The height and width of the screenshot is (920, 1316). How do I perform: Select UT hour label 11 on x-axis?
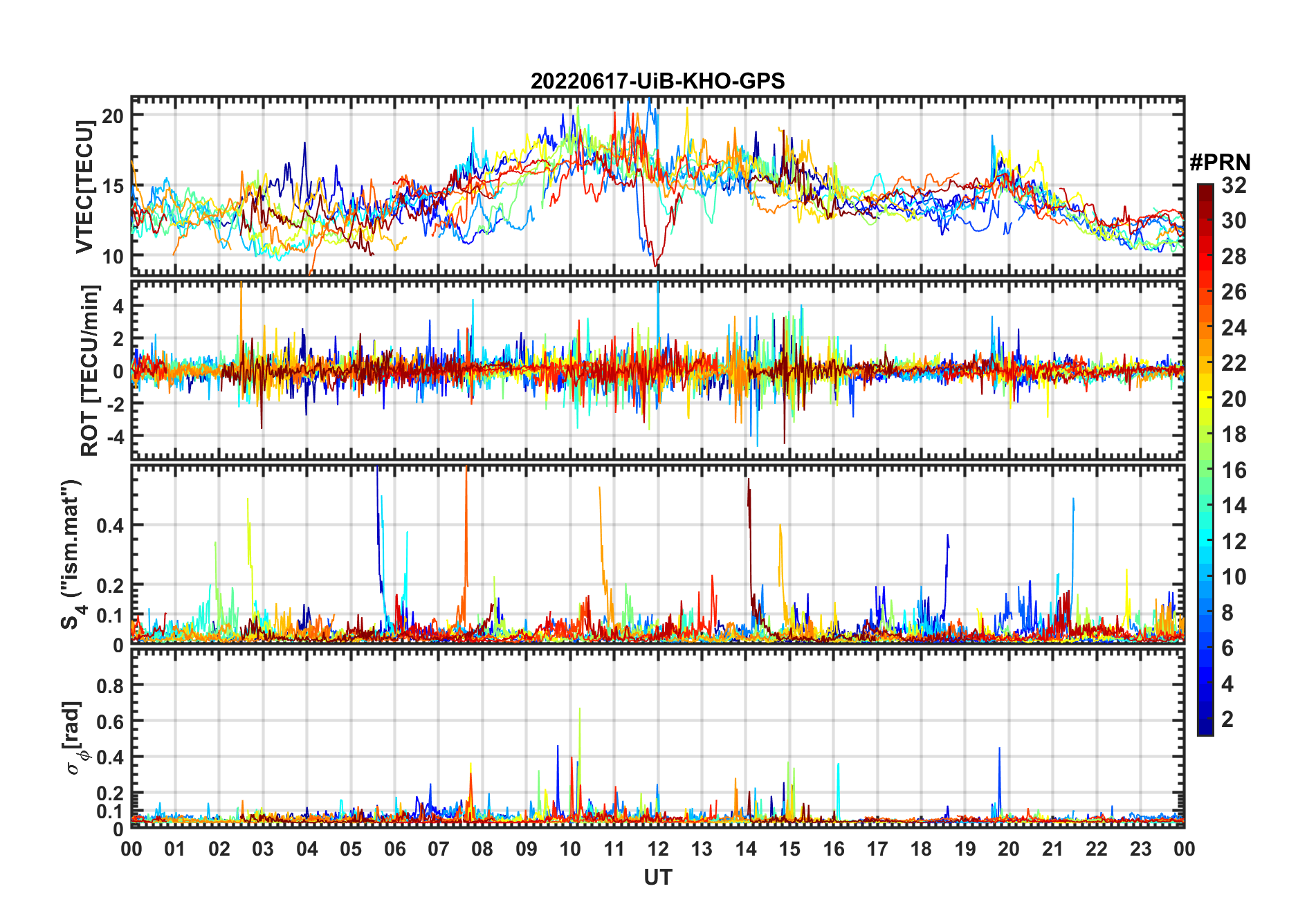tap(614, 849)
